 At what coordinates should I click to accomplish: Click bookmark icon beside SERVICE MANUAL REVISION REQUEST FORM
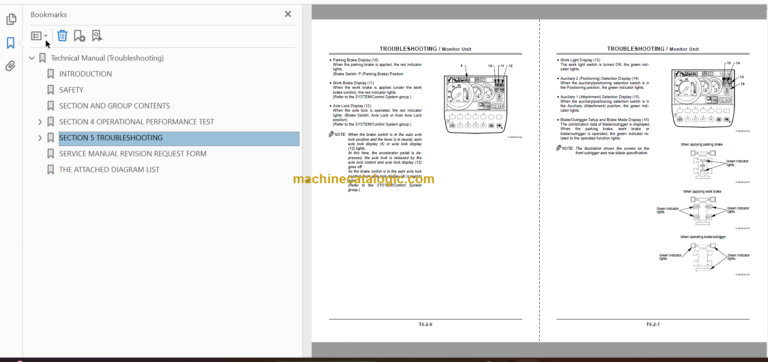[50, 154]
